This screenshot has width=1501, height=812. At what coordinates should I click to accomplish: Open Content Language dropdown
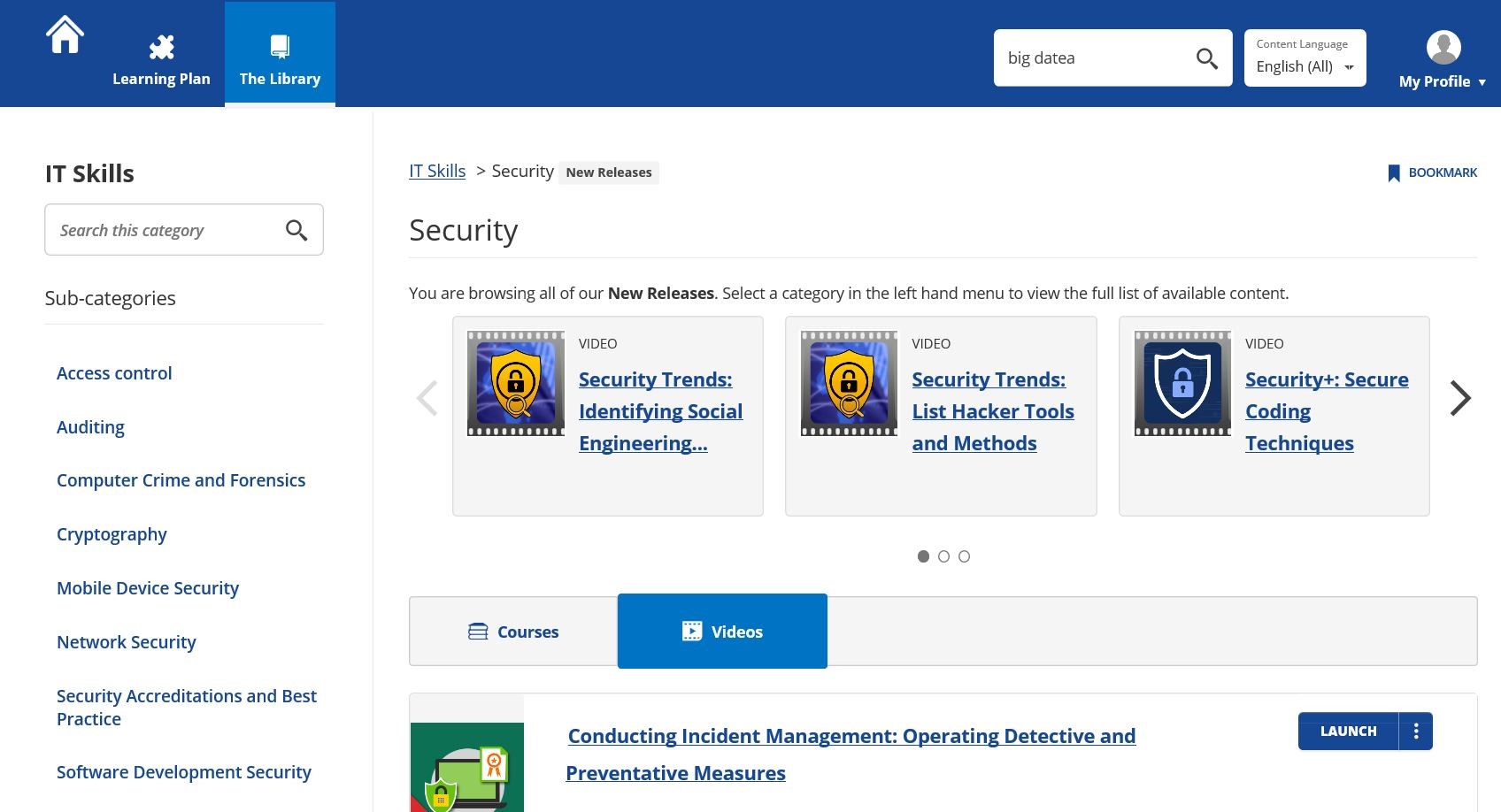(x=1305, y=58)
